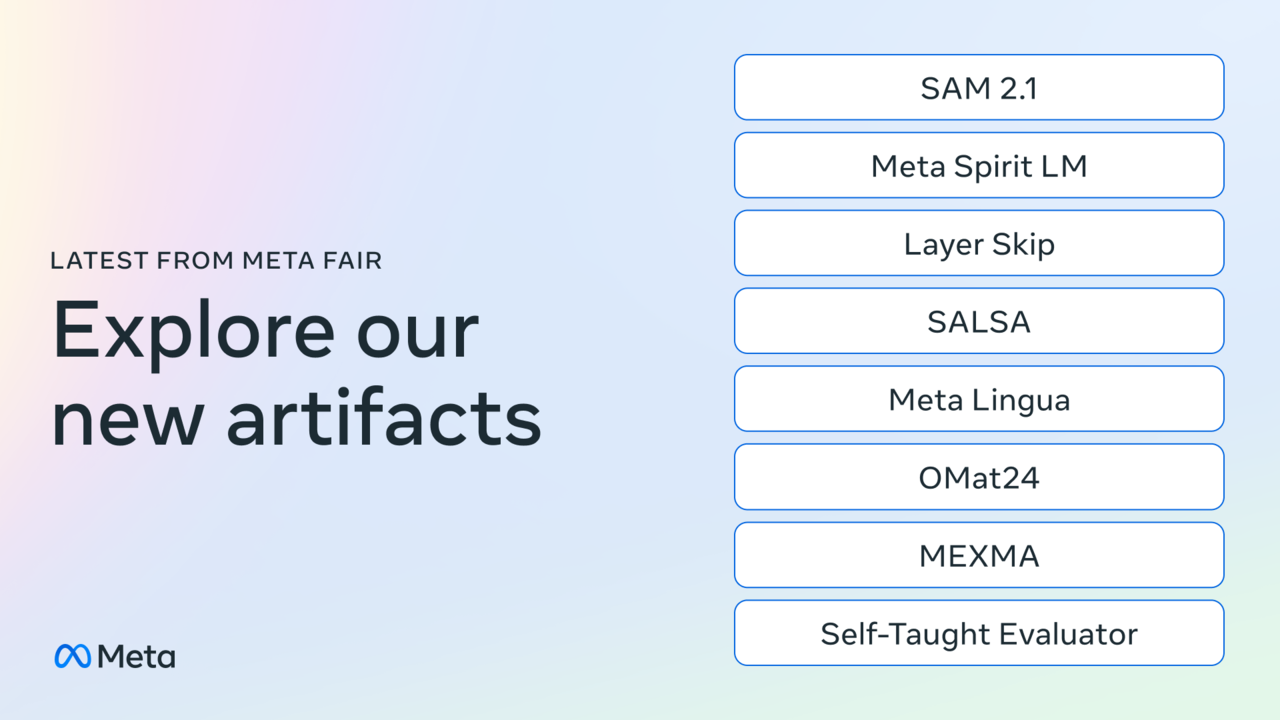Screen dimensions: 1280x720
Task: Click the Meta wordmark text beside logo
Action: (x=137, y=657)
